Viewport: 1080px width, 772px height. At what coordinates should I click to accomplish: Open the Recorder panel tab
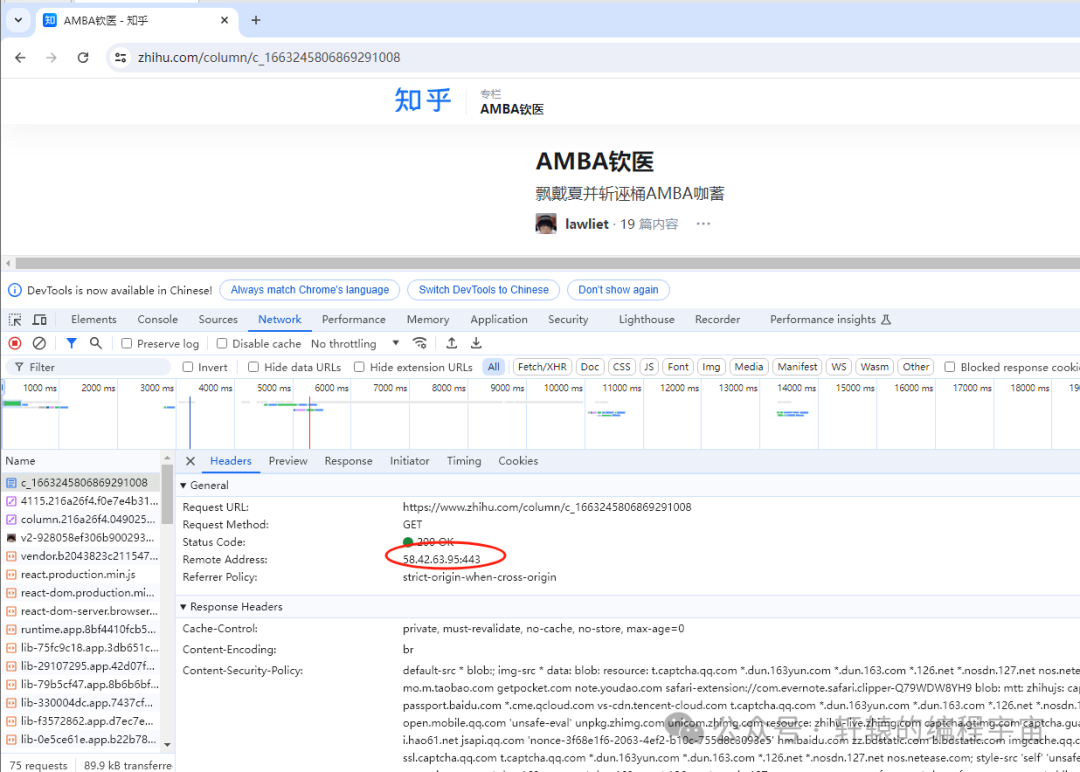coord(717,320)
